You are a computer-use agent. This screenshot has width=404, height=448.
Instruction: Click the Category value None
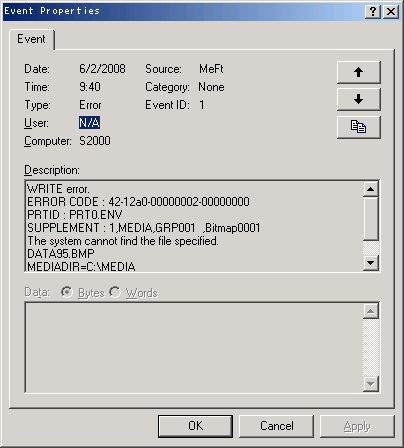click(x=211, y=87)
